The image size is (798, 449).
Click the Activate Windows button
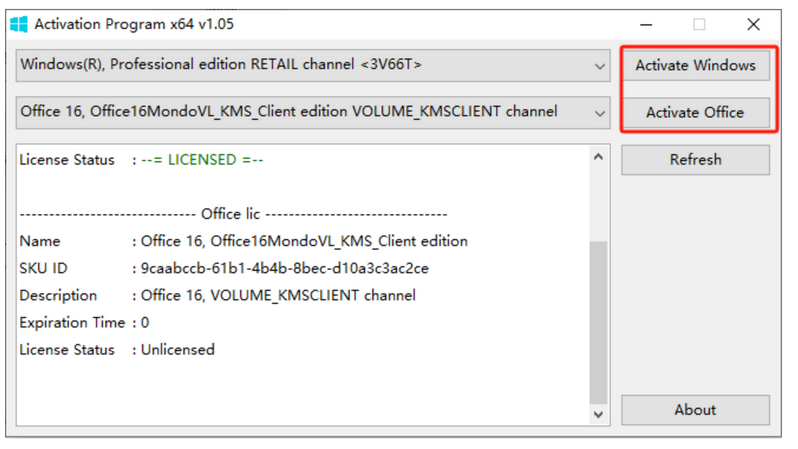(695, 65)
